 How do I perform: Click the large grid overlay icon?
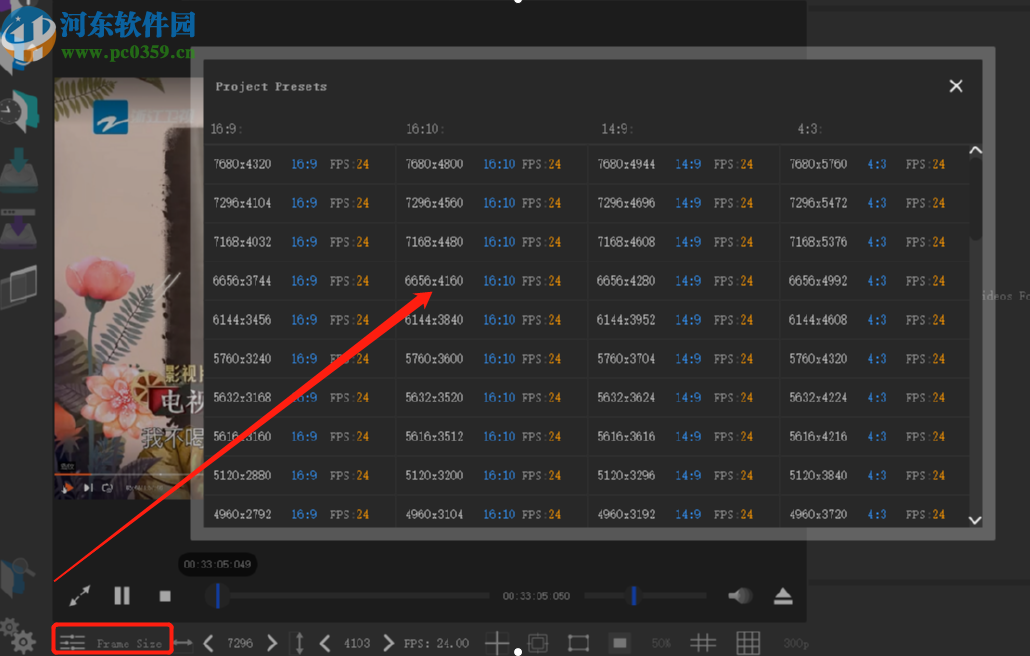(748, 643)
